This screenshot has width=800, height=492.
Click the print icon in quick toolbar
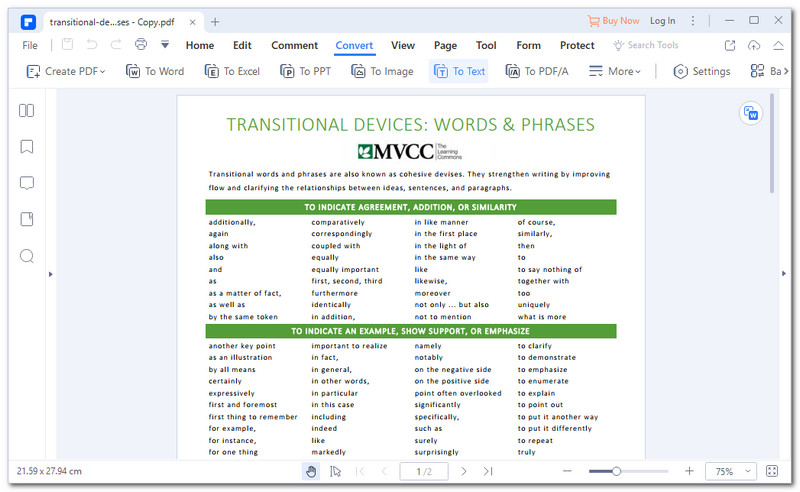(x=141, y=45)
